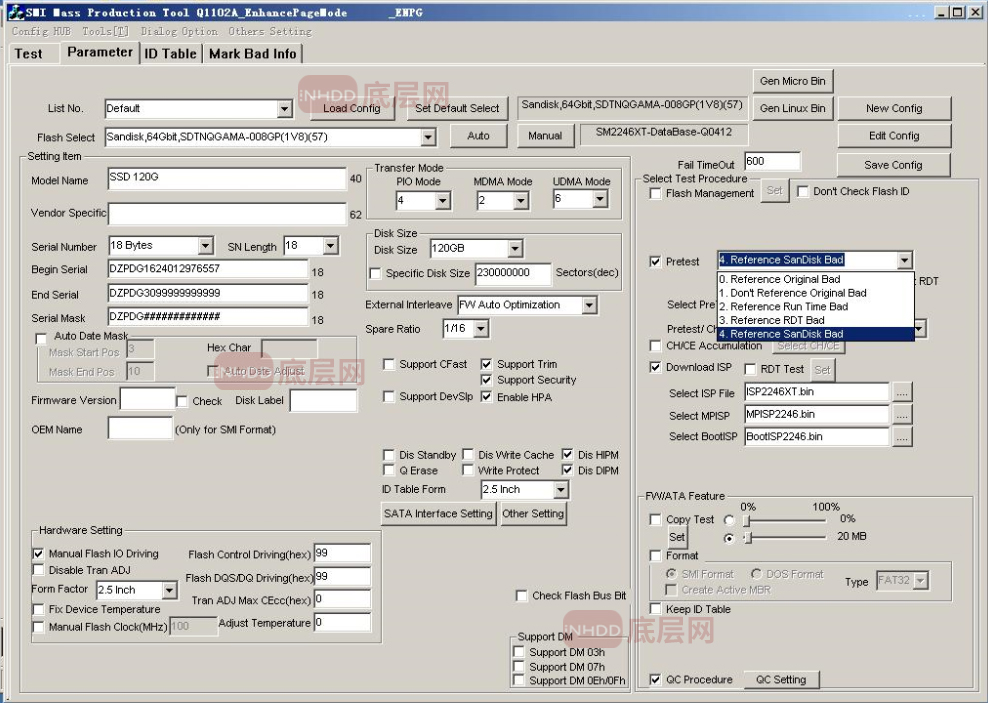988x703 pixels.
Task: Toggle QC Procedure checkbox
Action: coord(655,680)
